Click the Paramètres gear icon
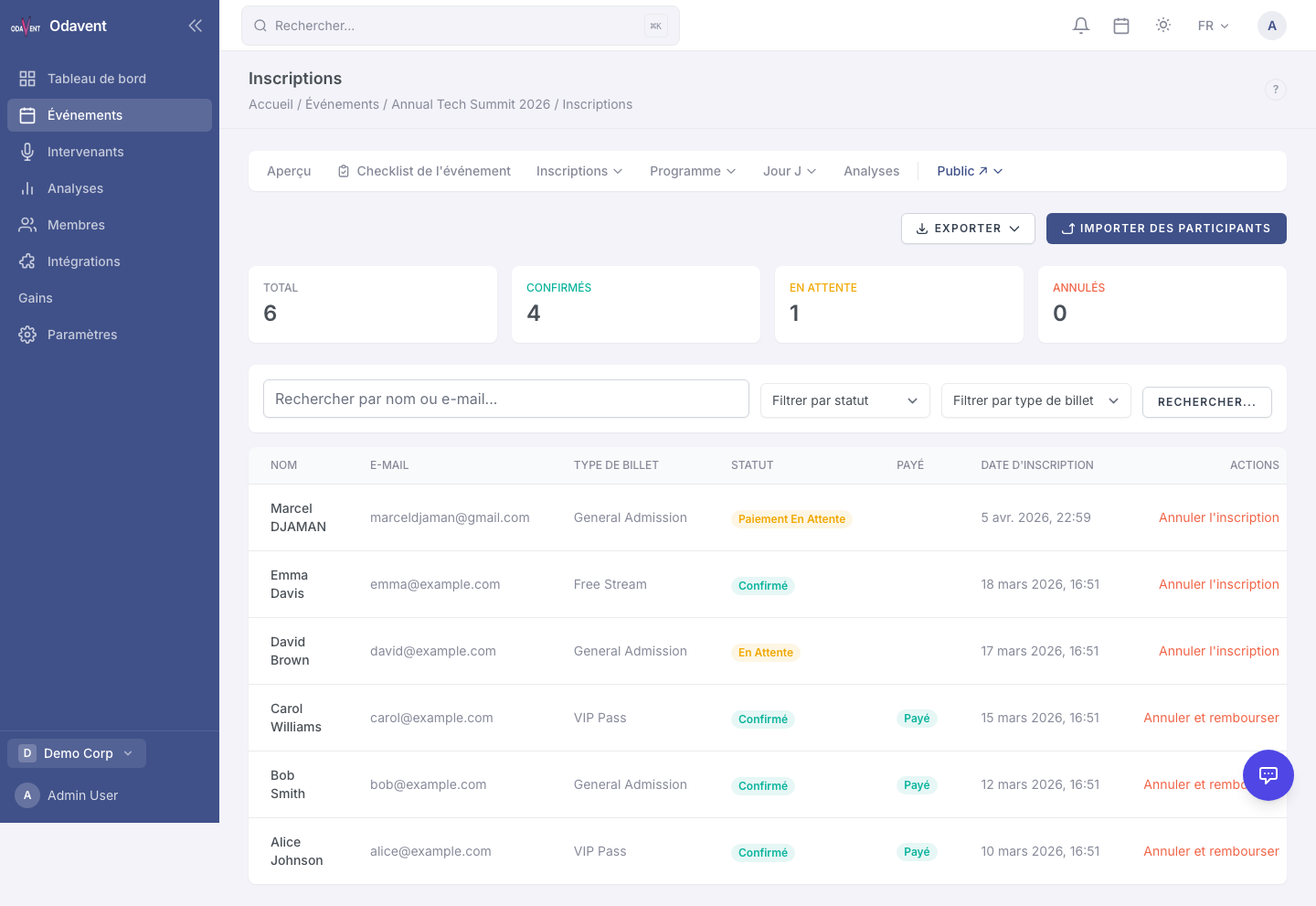 (27, 335)
